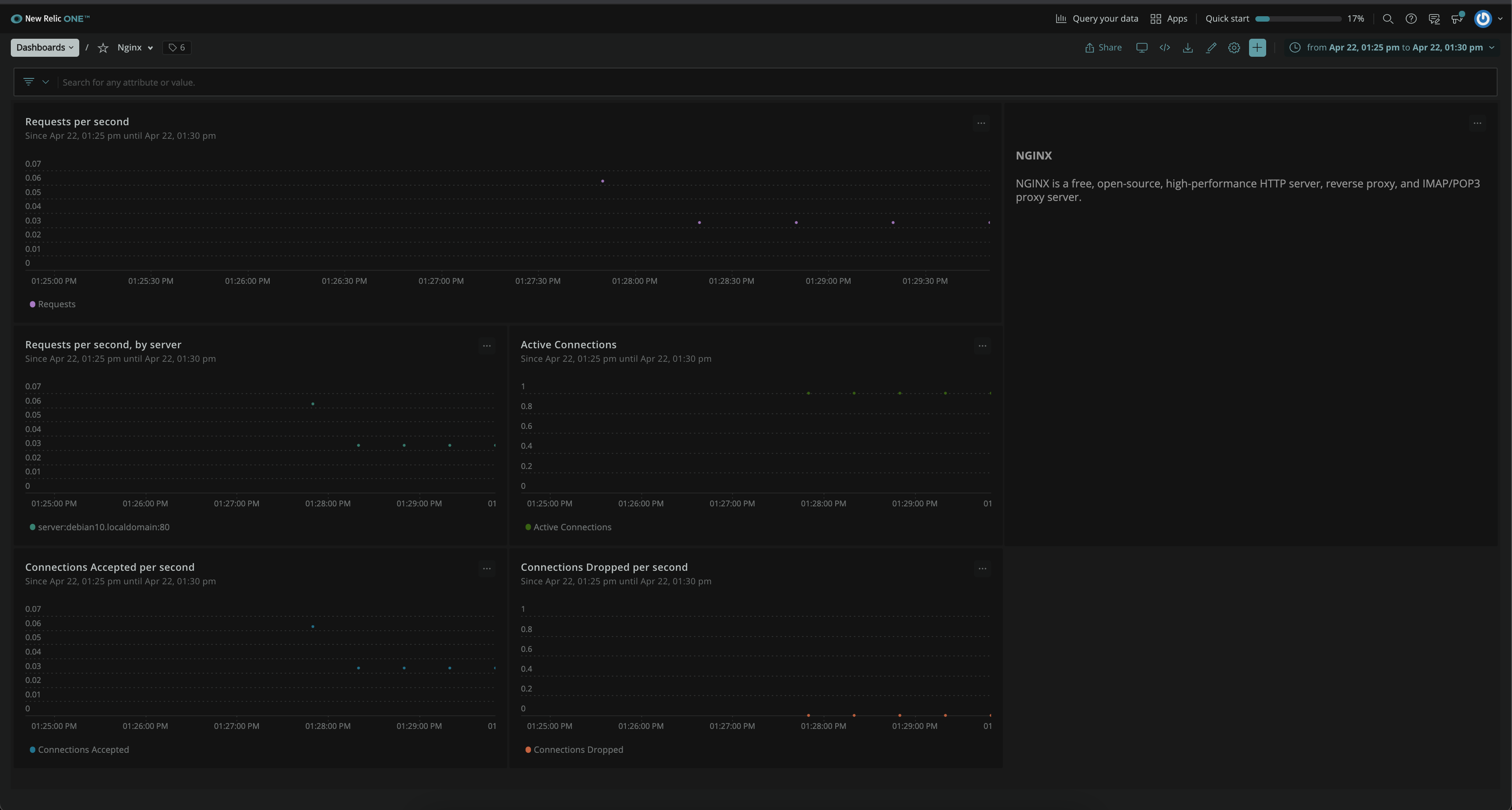Open the help question mark icon
Viewport: 1512px width, 810px height.
[1411, 19]
